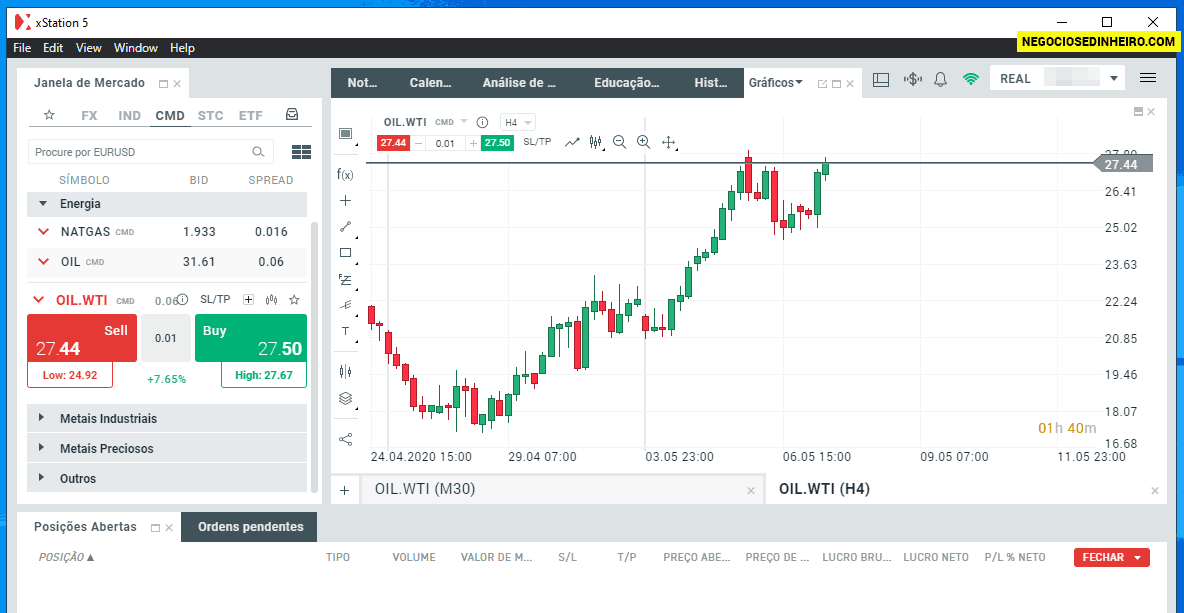This screenshot has height=613, width=1184.
Task: Click the market watch vertical scrollbar
Action: (x=314, y=355)
